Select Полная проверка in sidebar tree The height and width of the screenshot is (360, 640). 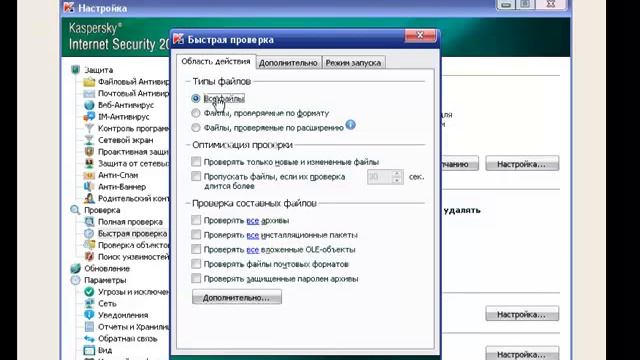tap(130, 222)
